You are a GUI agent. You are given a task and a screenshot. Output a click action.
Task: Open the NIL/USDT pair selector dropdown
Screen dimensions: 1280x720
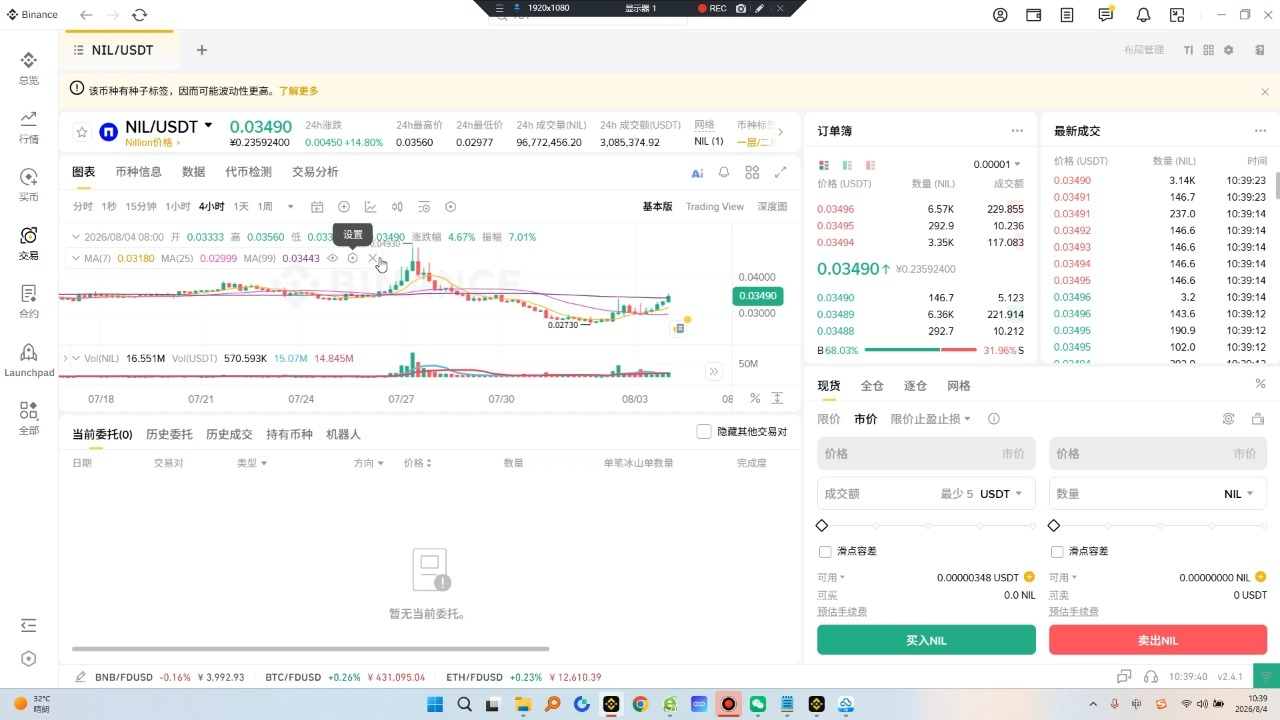208,126
